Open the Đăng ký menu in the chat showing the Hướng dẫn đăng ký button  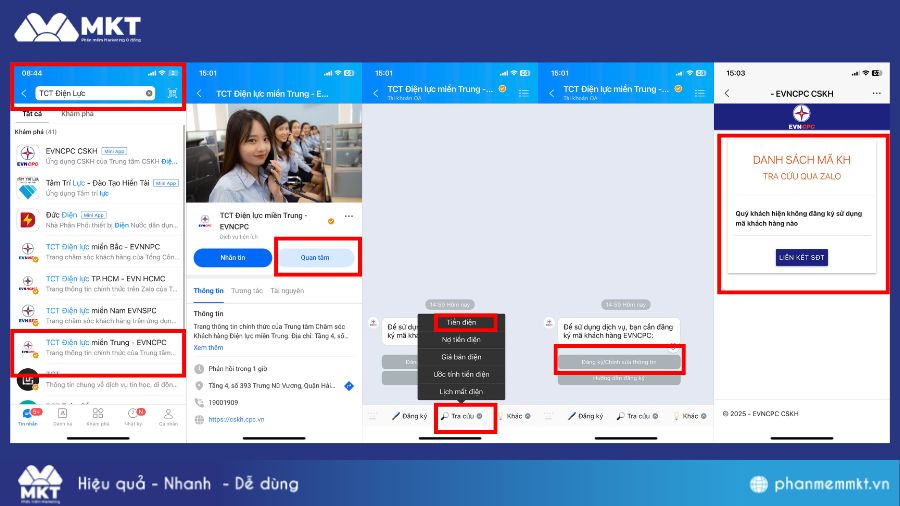pyautogui.click(x=586, y=416)
